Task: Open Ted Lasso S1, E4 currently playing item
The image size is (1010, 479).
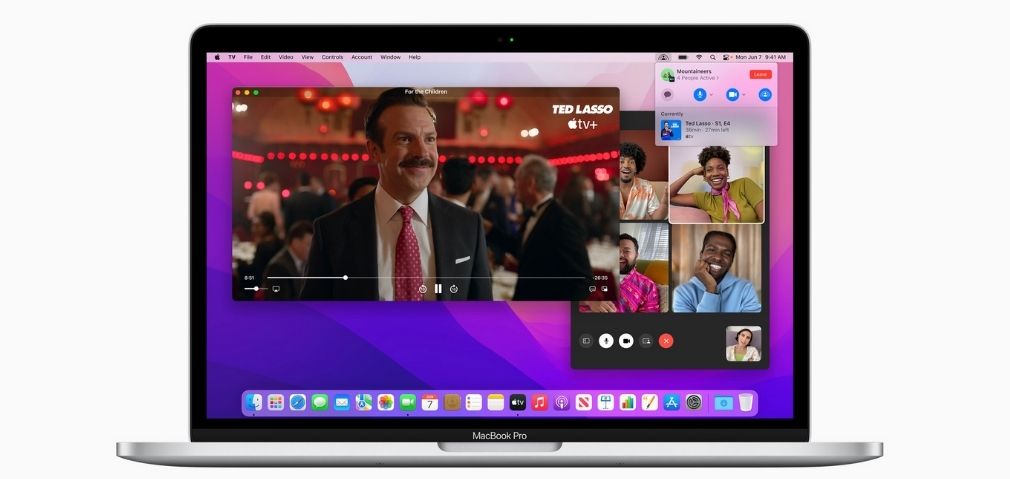Action: [716, 129]
